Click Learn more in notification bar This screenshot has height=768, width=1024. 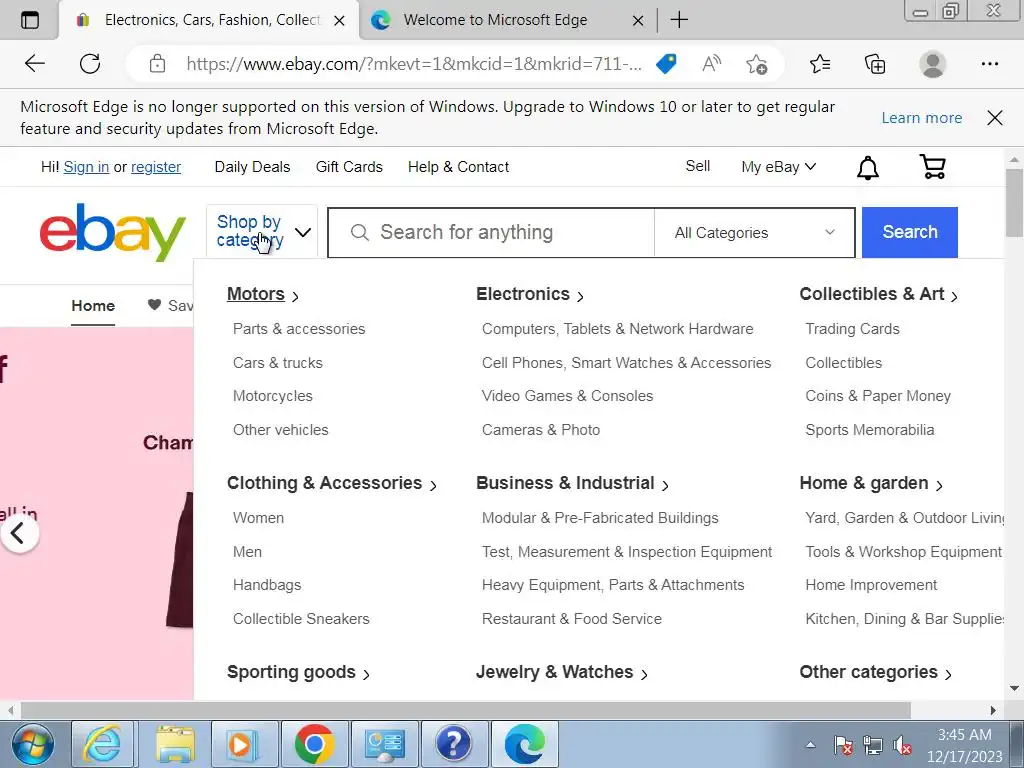[x=921, y=118]
